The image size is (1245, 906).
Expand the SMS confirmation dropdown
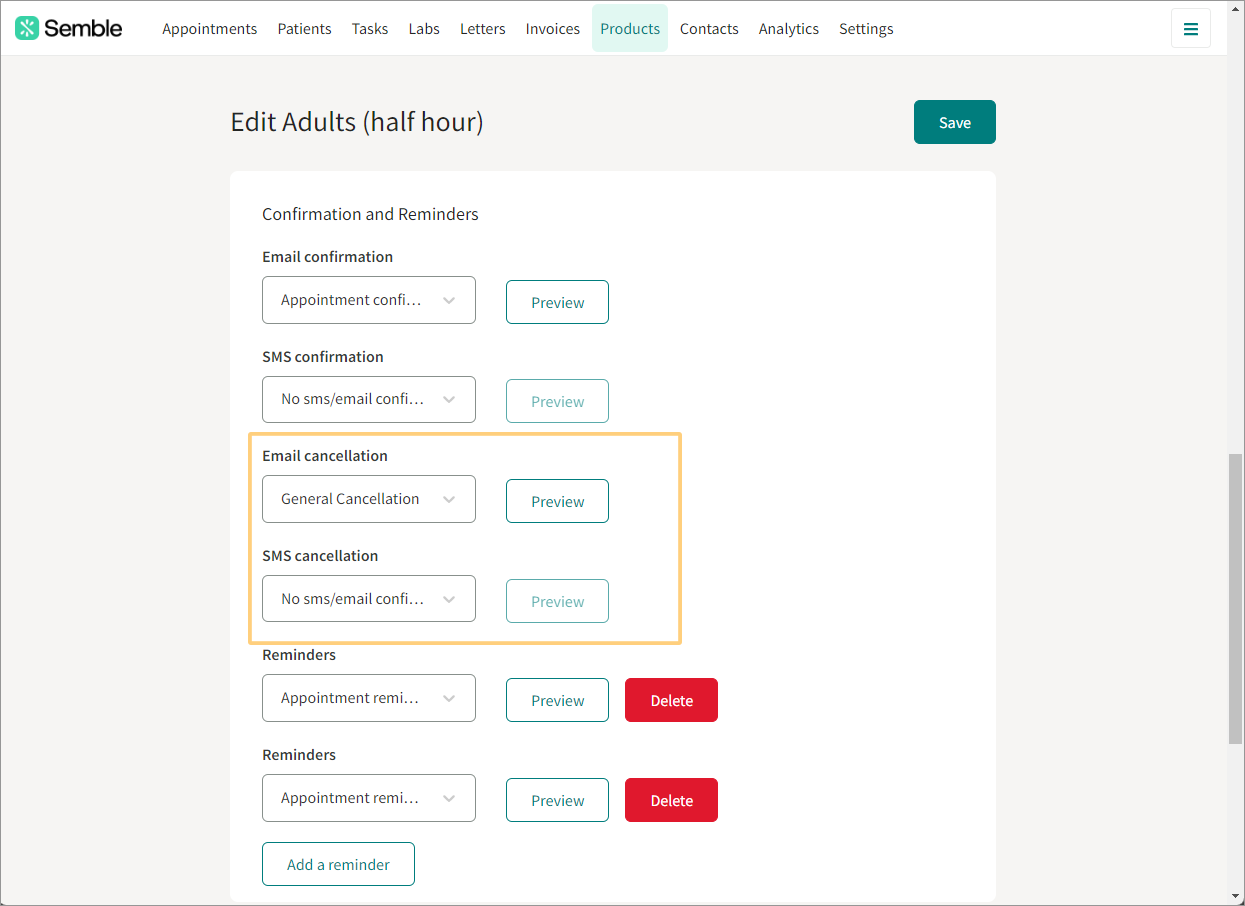point(369,399)
